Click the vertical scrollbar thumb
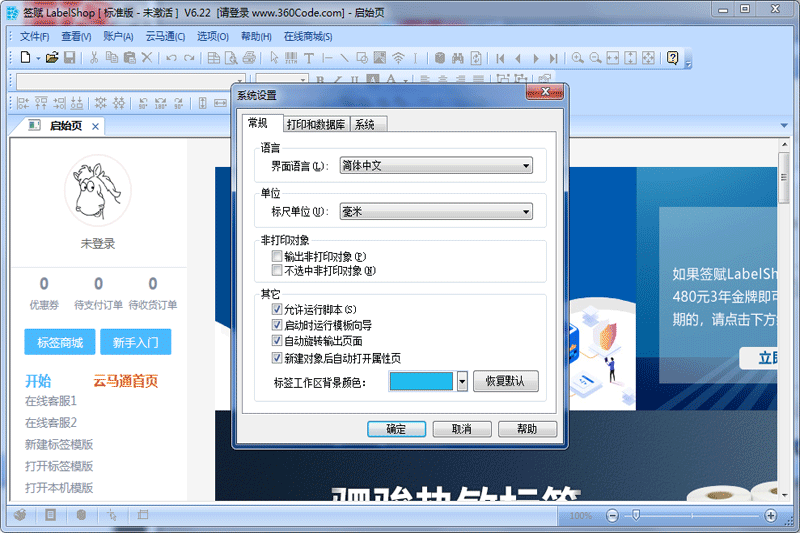Image resolution: width=800 pixels, height=533 pixels. pyautogui.click(x=784, y=177)
